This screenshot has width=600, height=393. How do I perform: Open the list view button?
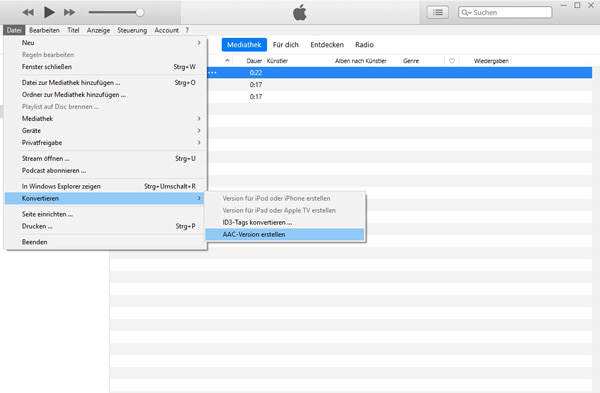click(438, 12)
